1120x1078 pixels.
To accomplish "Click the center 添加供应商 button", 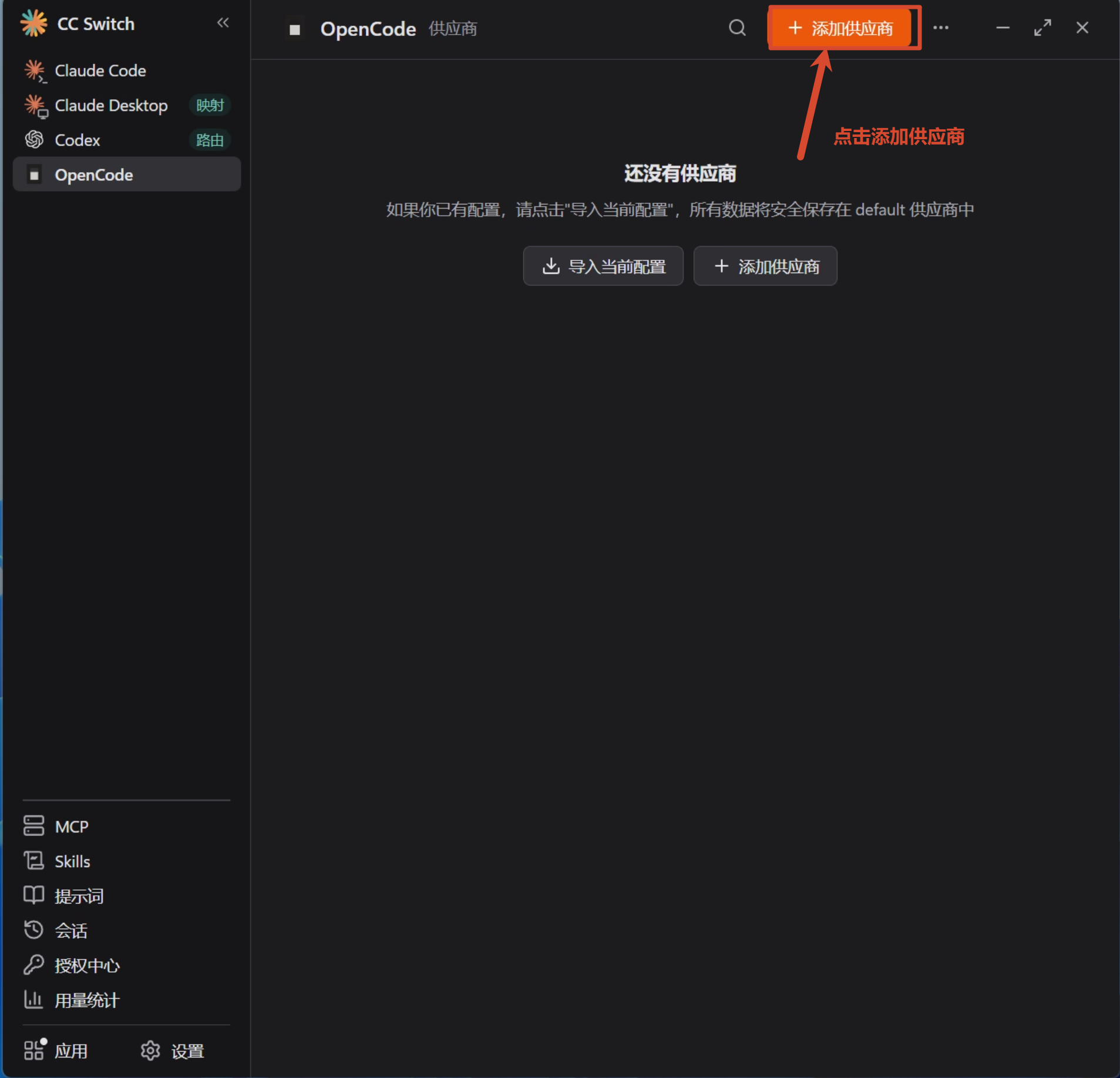I will coord(765,266).
